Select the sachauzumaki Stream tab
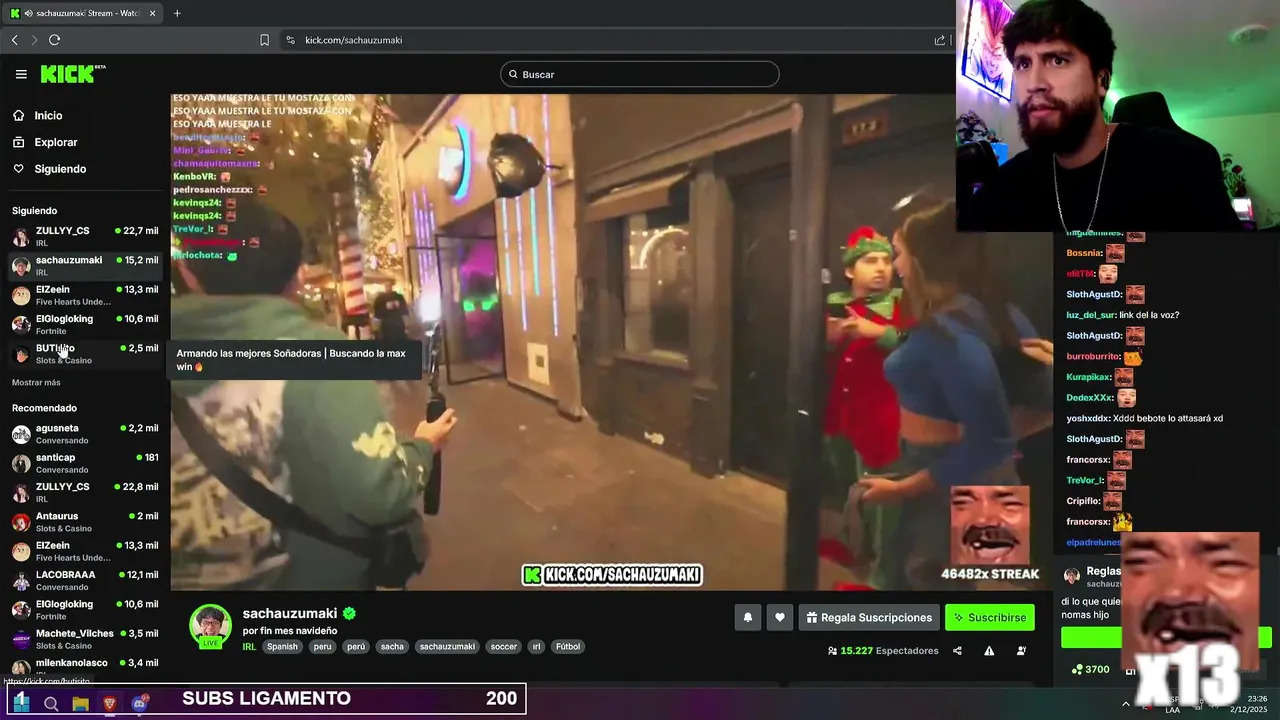 pos(84,13)
